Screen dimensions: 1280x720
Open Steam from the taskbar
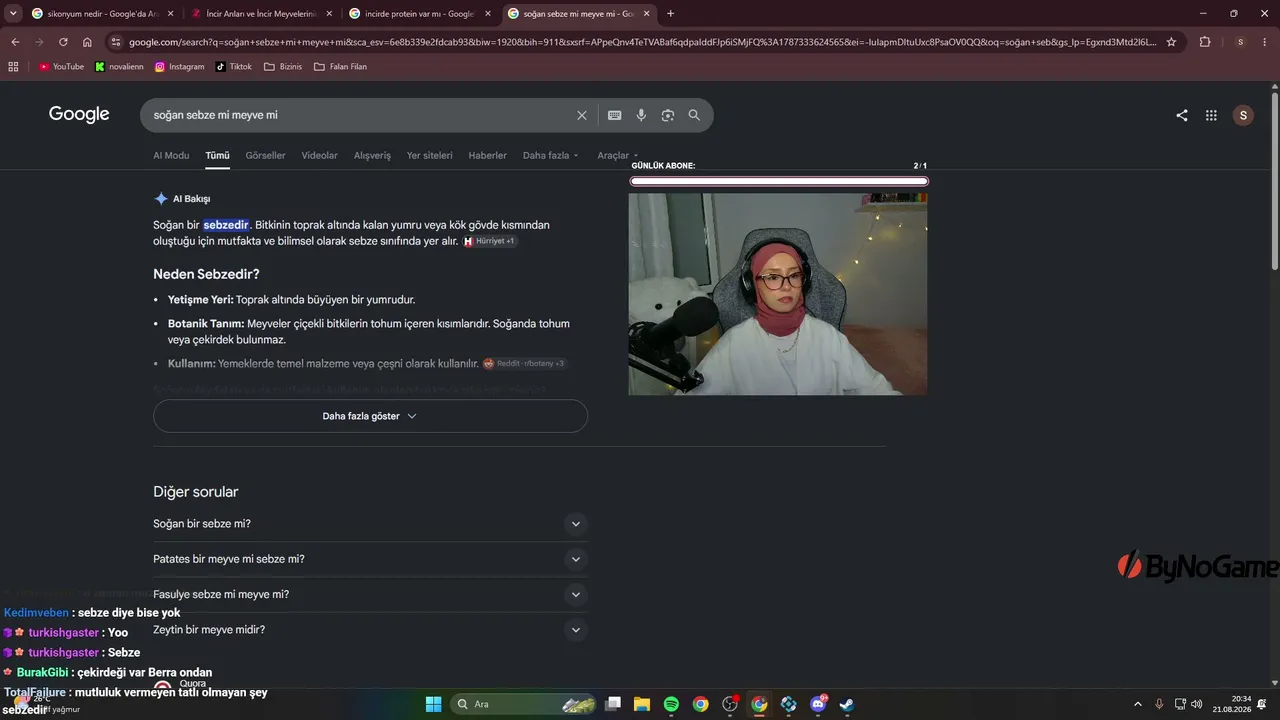tap(847, 704)
